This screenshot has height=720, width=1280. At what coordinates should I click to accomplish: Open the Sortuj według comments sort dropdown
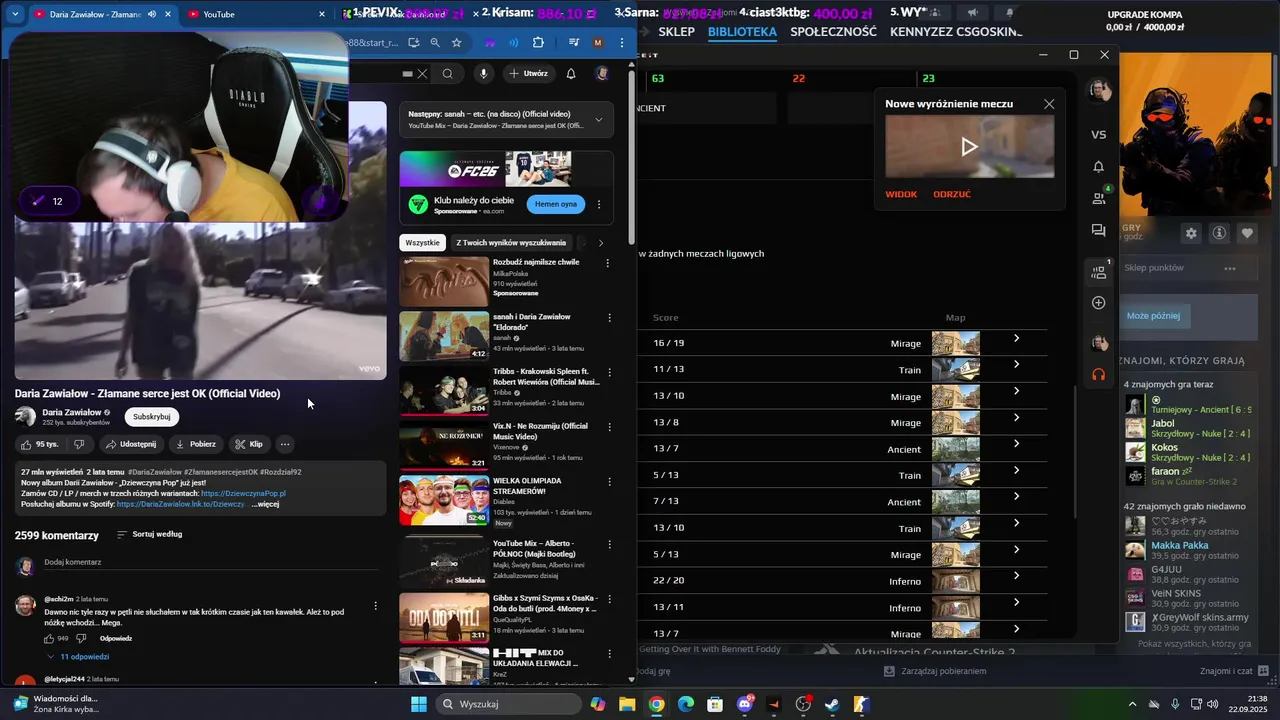(150, 534)
